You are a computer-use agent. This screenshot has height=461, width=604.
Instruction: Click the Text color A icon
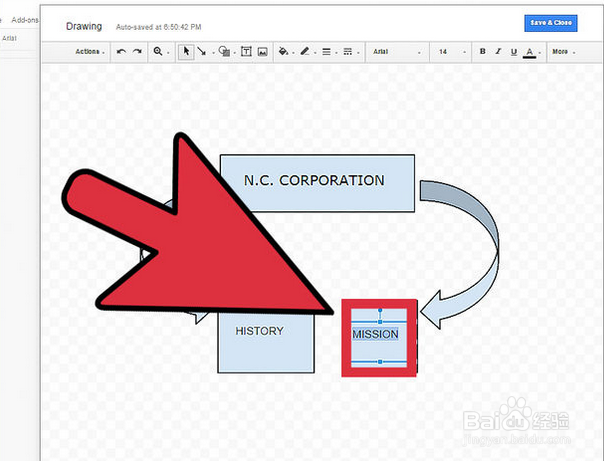[x=530, y=52]
